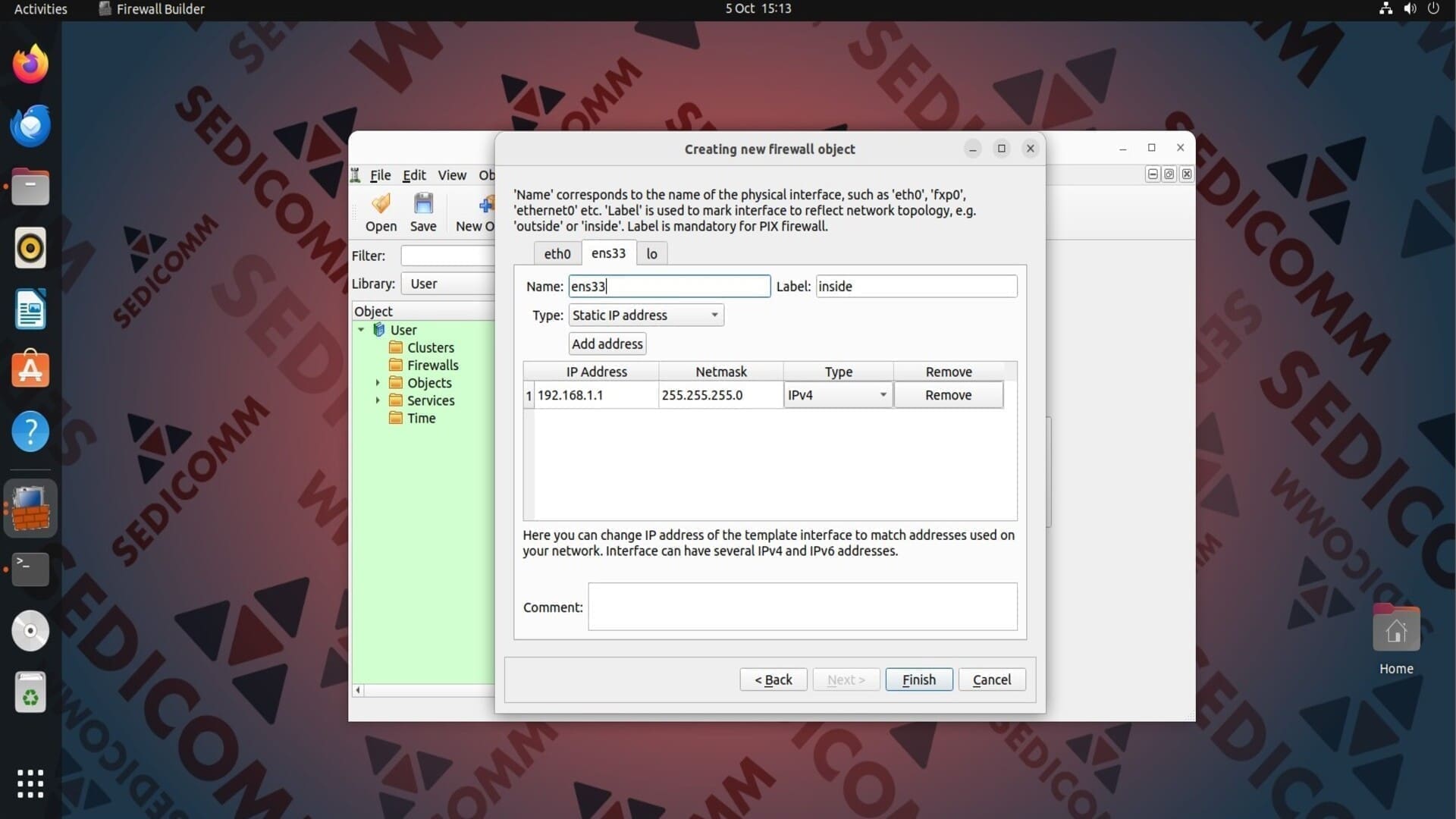
Task: Click the Time folder icon
Action: click(x=396, y=418)
